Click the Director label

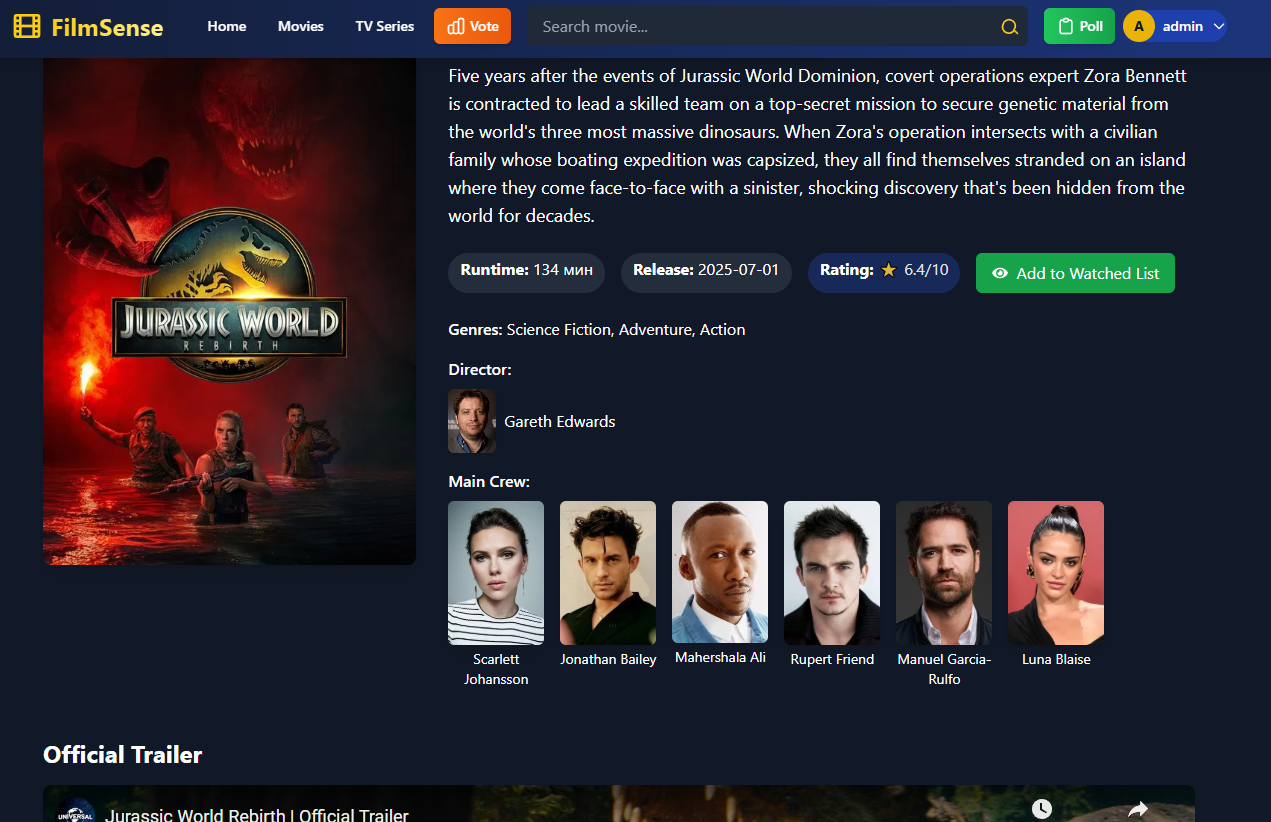pos(480,369)
